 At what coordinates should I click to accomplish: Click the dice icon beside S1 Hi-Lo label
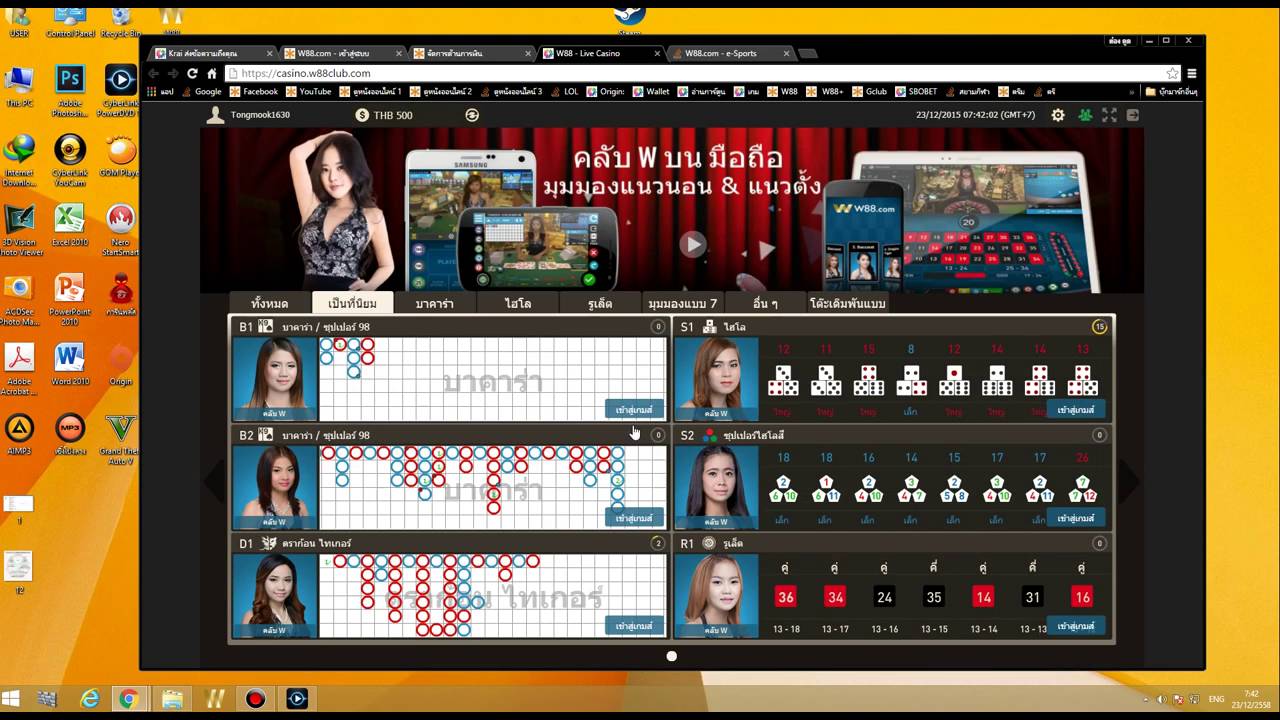coord(709,327)
